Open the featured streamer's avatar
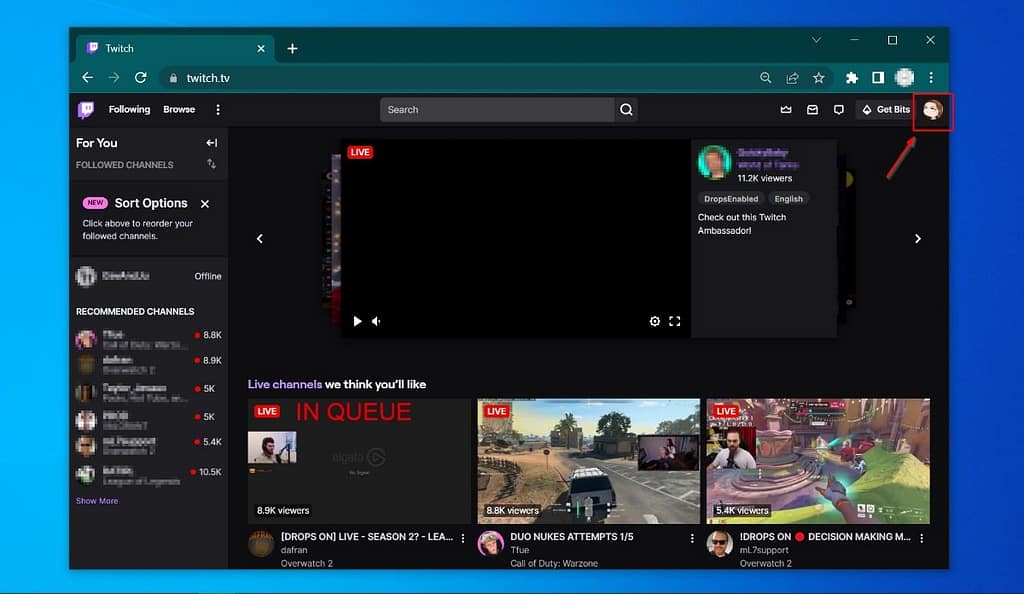The image size is (1024, 594). point(714,163)
